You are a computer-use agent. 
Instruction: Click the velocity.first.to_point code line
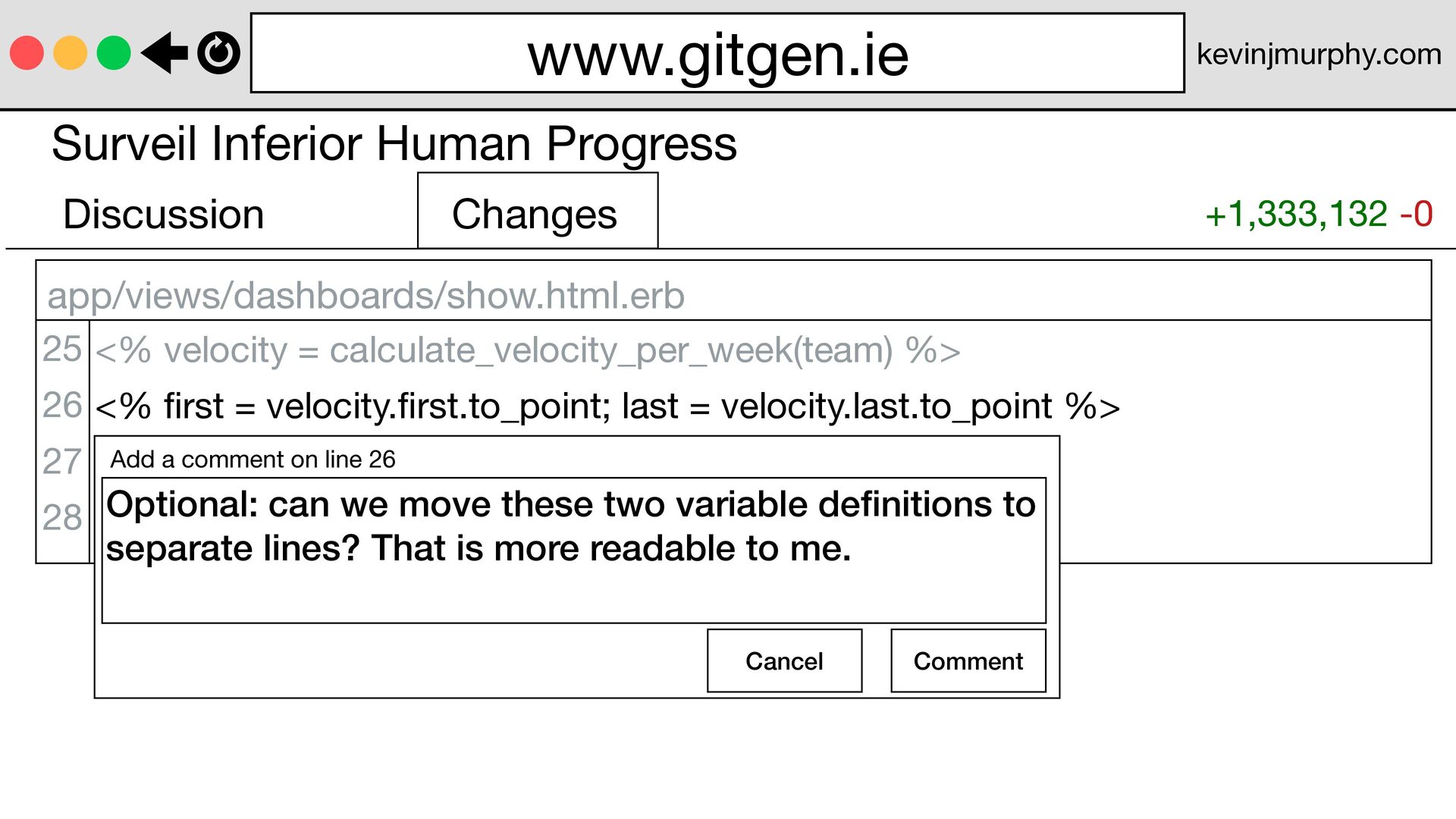[x=607, y=406]
